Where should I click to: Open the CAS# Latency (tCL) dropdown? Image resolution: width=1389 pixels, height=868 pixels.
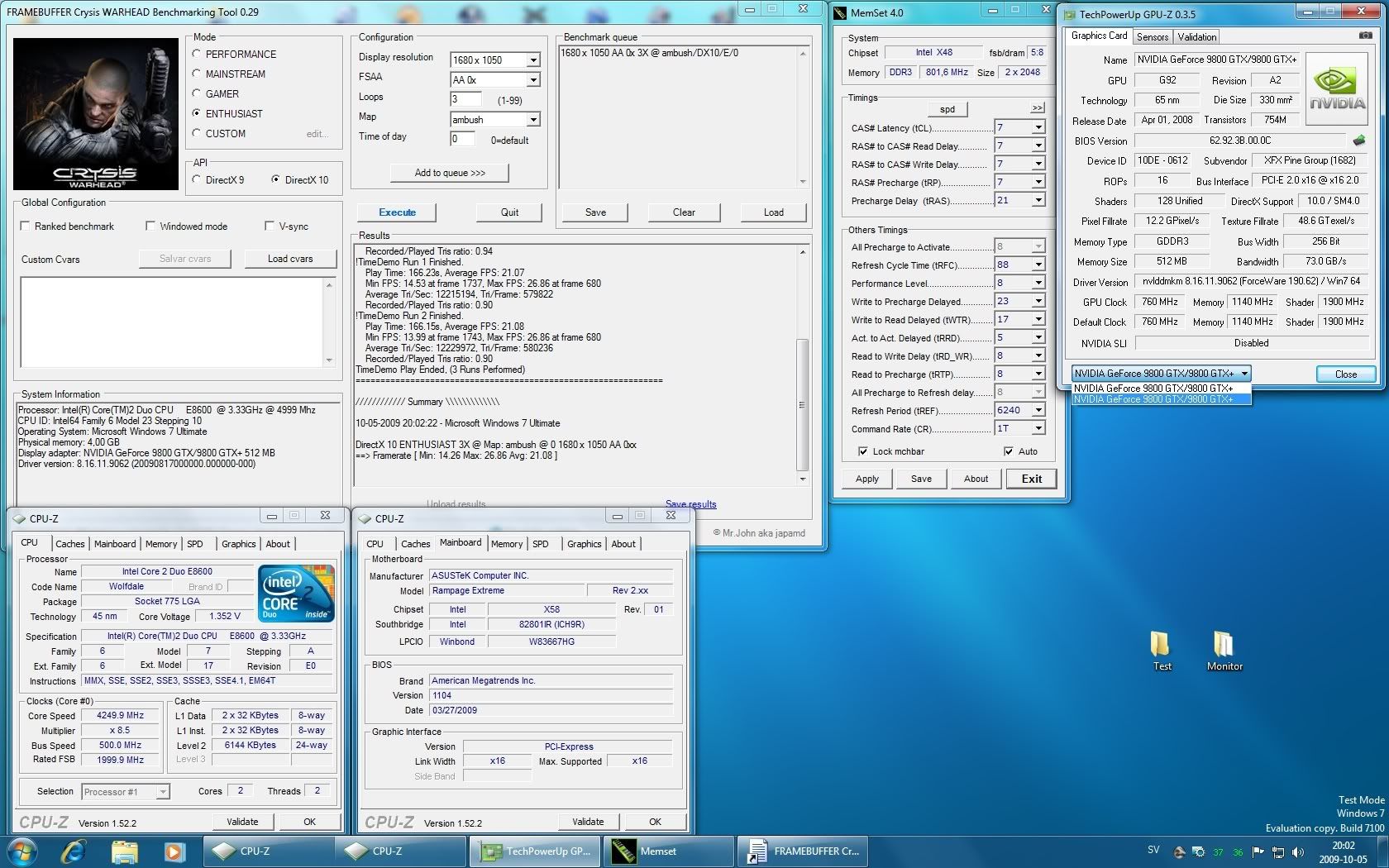[x=1038, y=127]
